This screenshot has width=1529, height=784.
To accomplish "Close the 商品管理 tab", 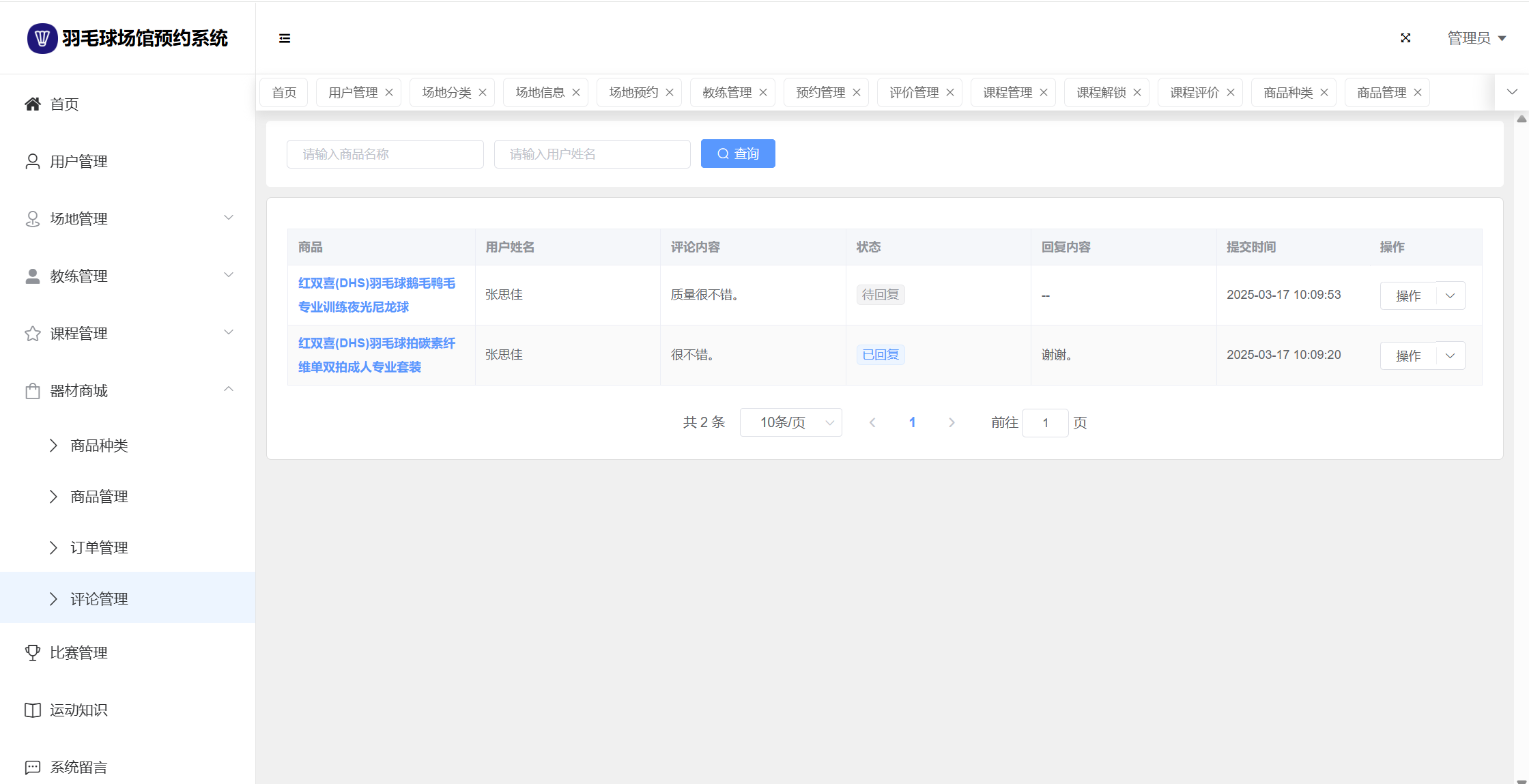I will tap(1418, 92).
